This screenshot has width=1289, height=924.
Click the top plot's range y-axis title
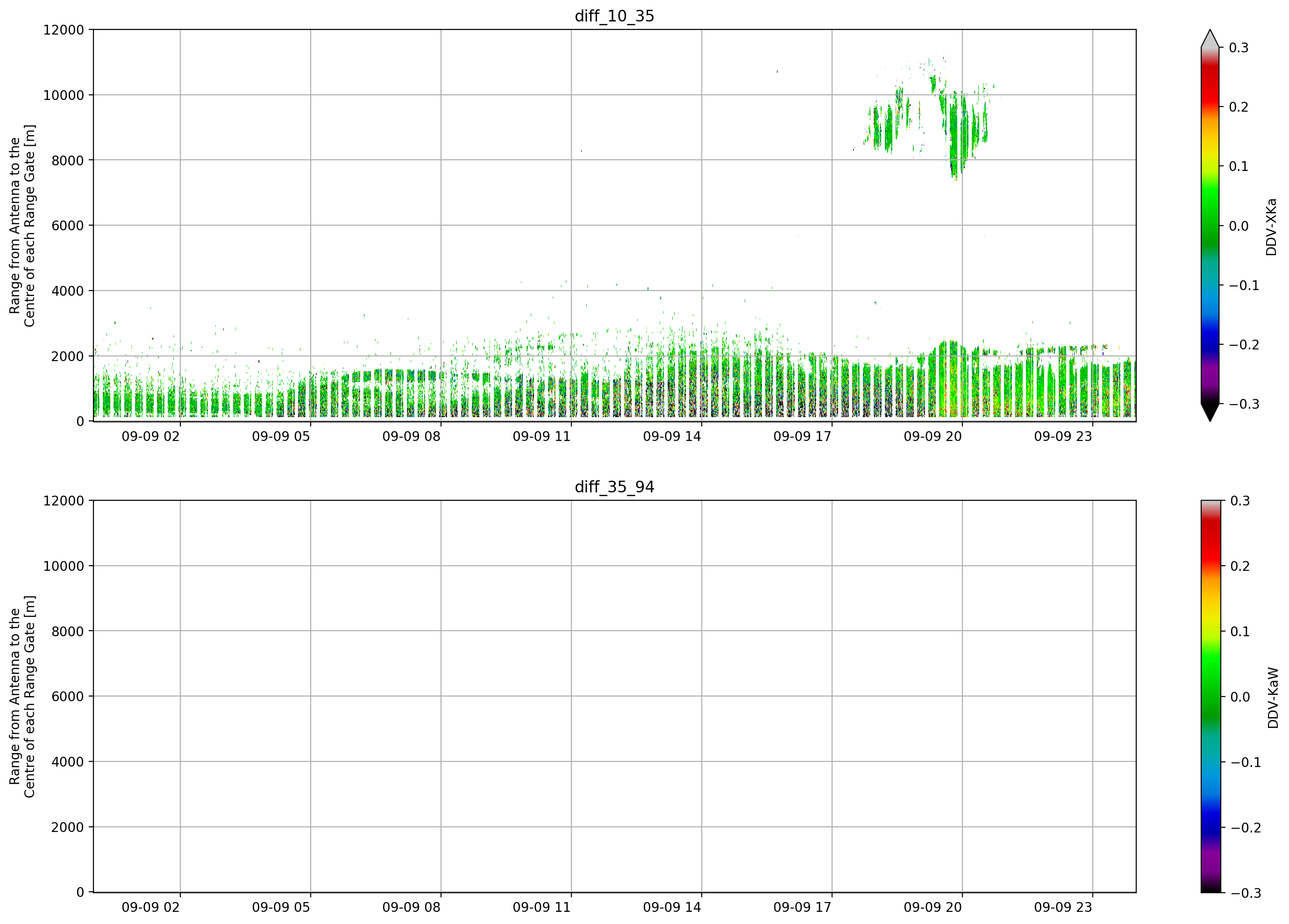[22, 226]
